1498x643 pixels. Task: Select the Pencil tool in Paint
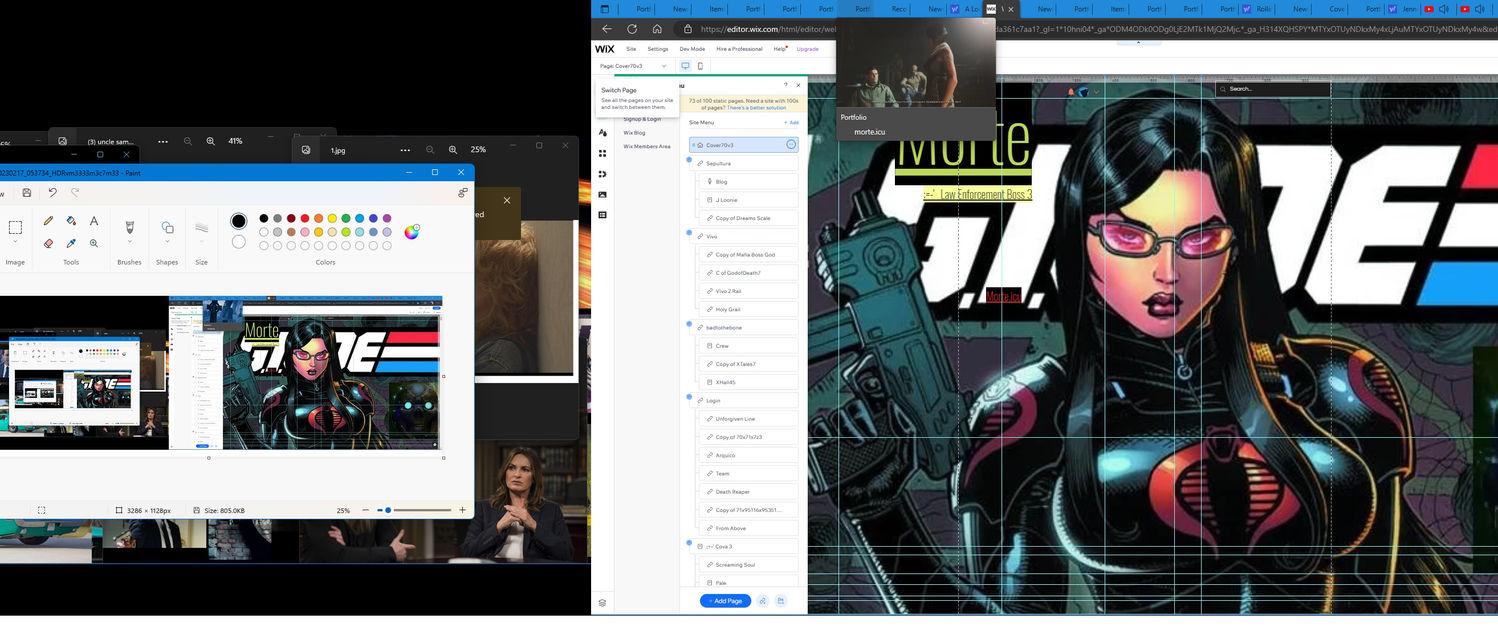click(x=48, y=221)
